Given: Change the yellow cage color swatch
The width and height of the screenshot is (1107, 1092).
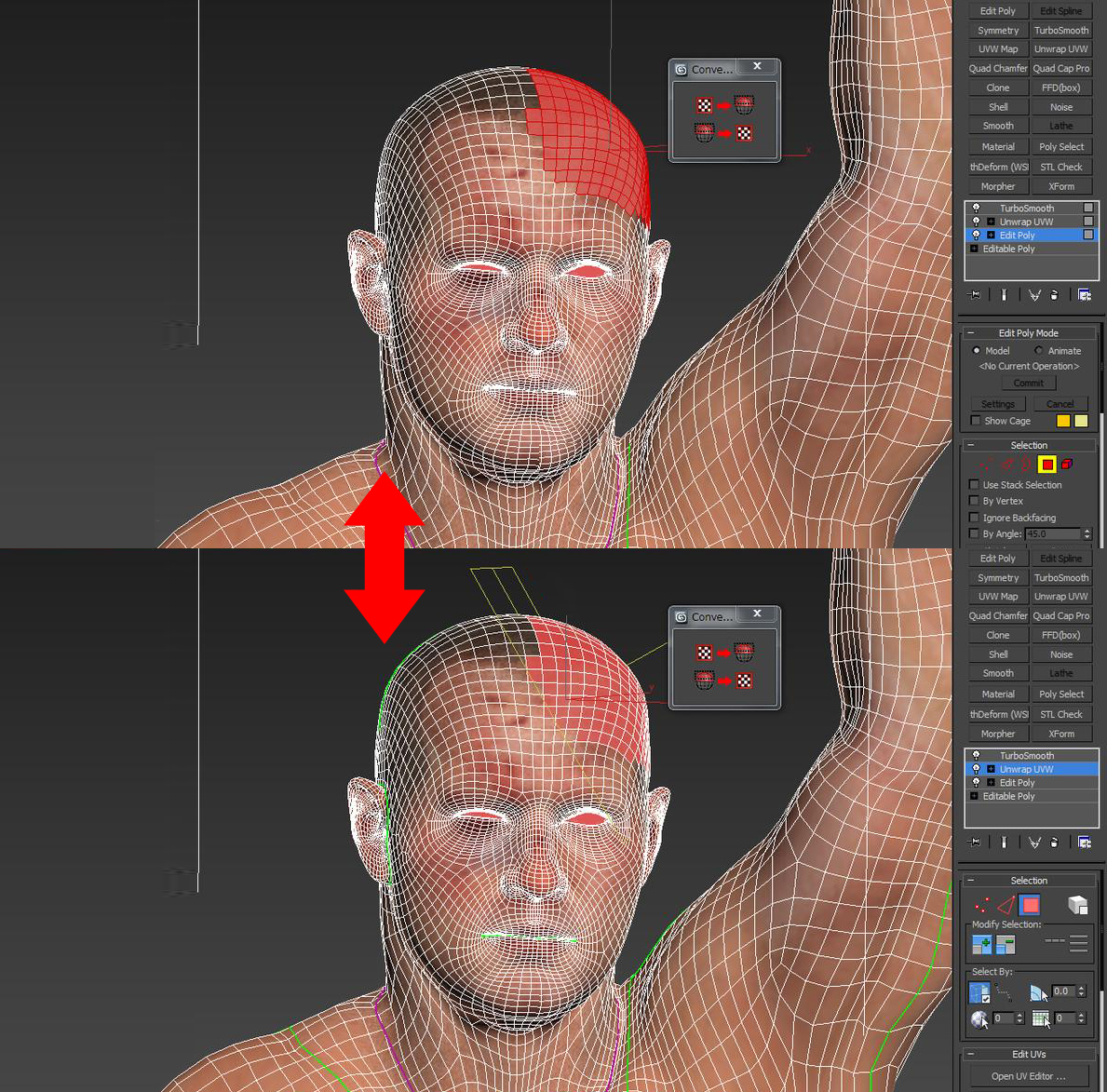Looking at the screenshot, I should (1063, 421).
